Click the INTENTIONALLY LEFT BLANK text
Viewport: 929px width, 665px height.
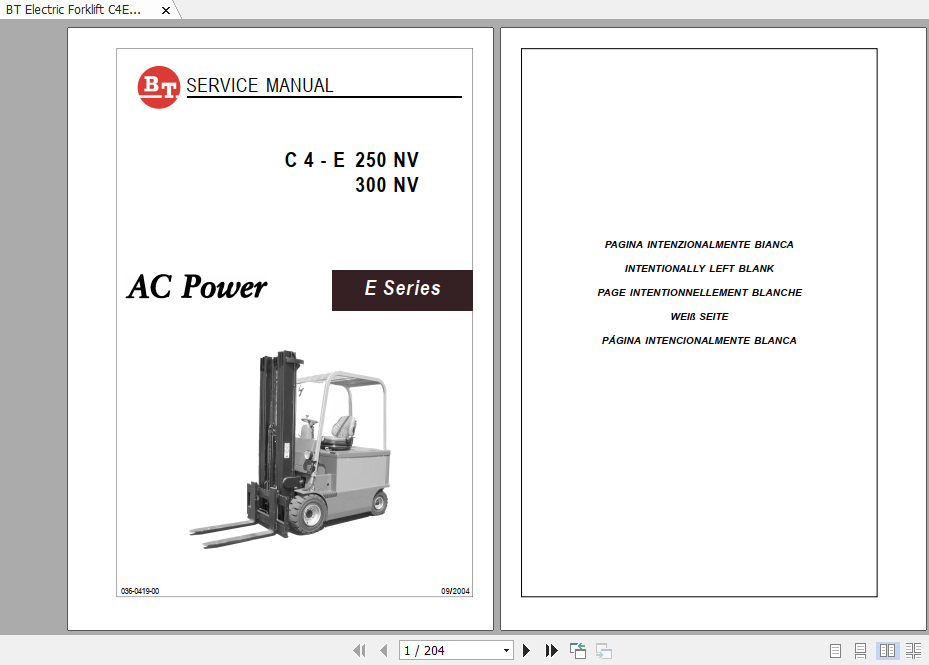699,268
